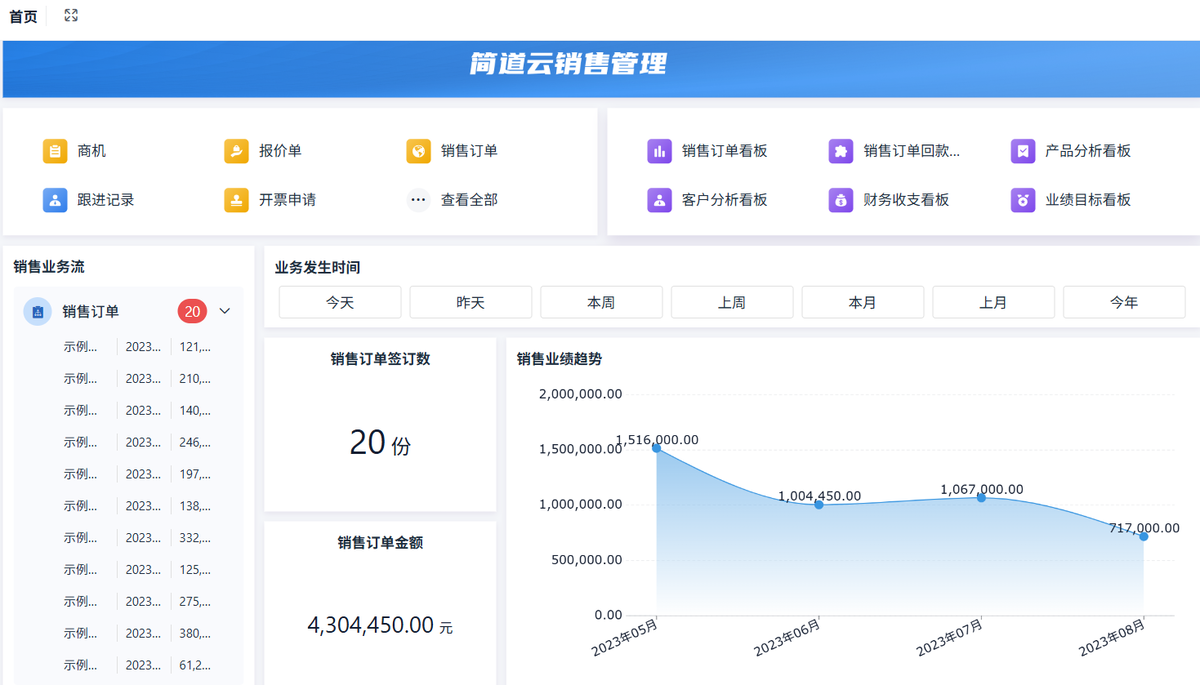Open the 产品分析看板 icon
The image size is (1200, 685).
point(1022,151)
